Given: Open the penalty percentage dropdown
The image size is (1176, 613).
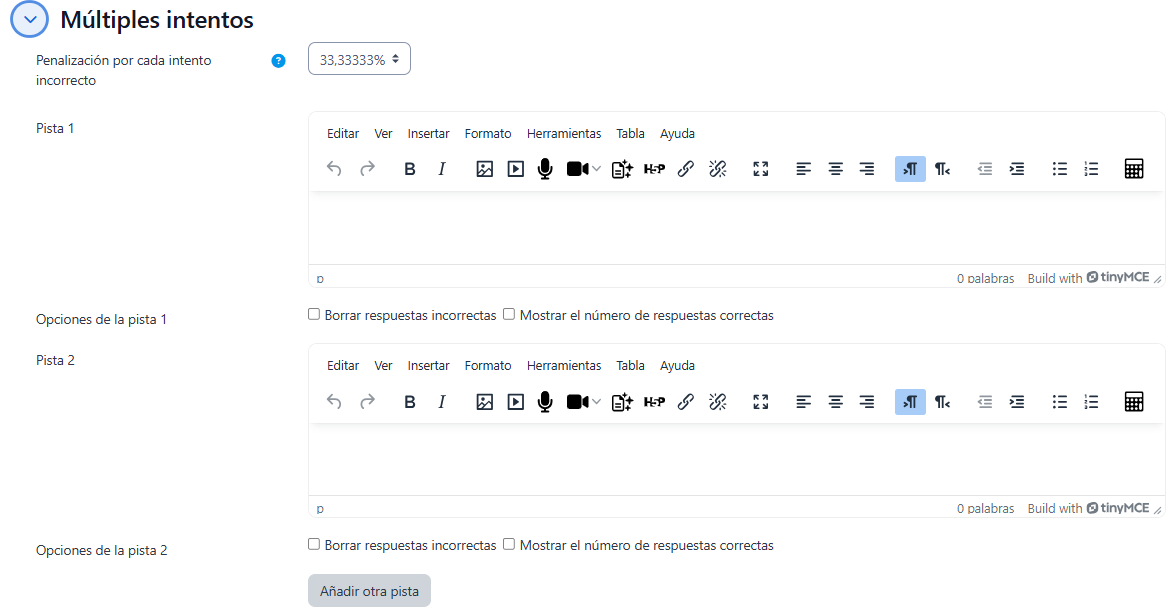Looking at the screenshot, I should pos(359,59).
